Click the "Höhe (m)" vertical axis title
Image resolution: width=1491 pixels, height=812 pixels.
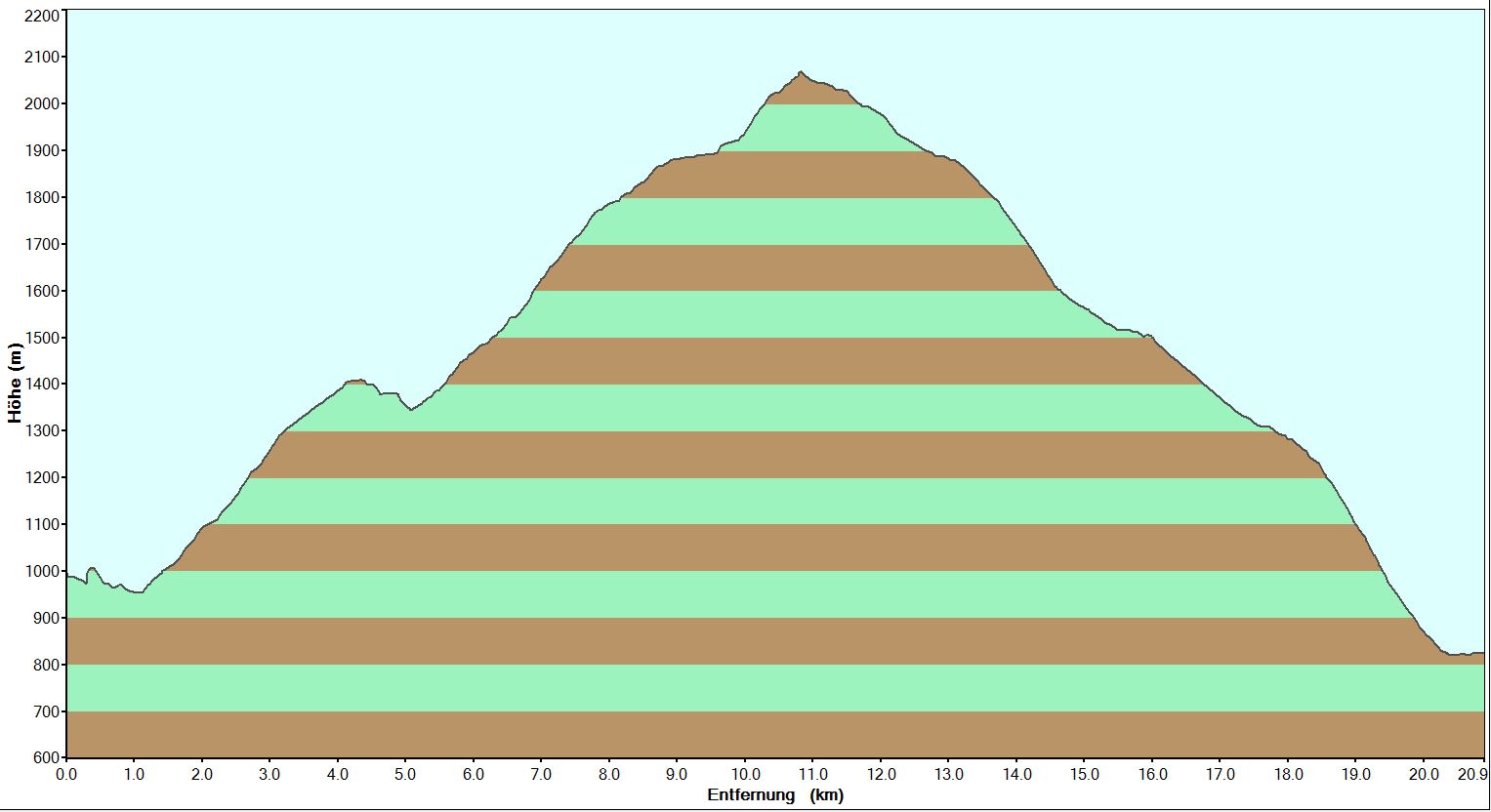click(14, 383)
